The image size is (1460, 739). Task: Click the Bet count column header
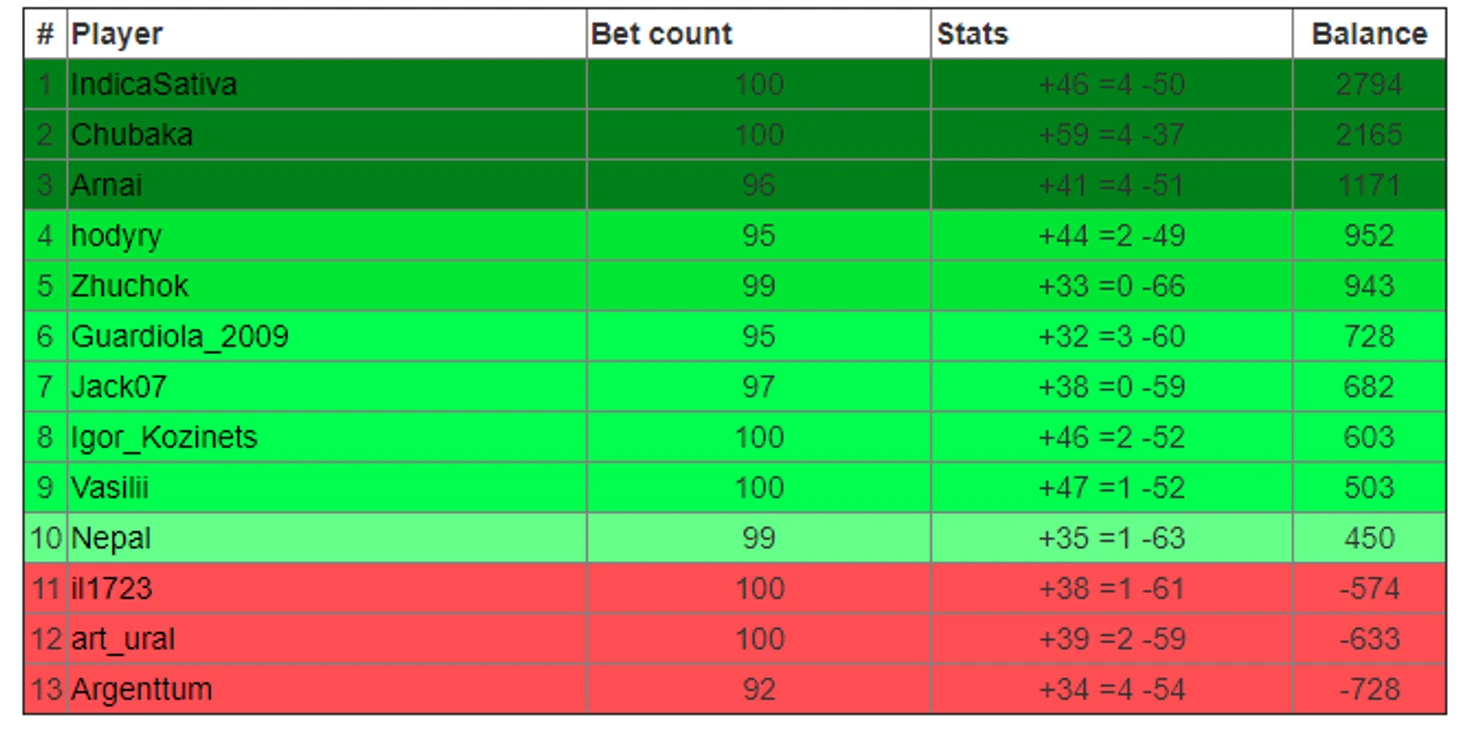click(x=662, y=34)
